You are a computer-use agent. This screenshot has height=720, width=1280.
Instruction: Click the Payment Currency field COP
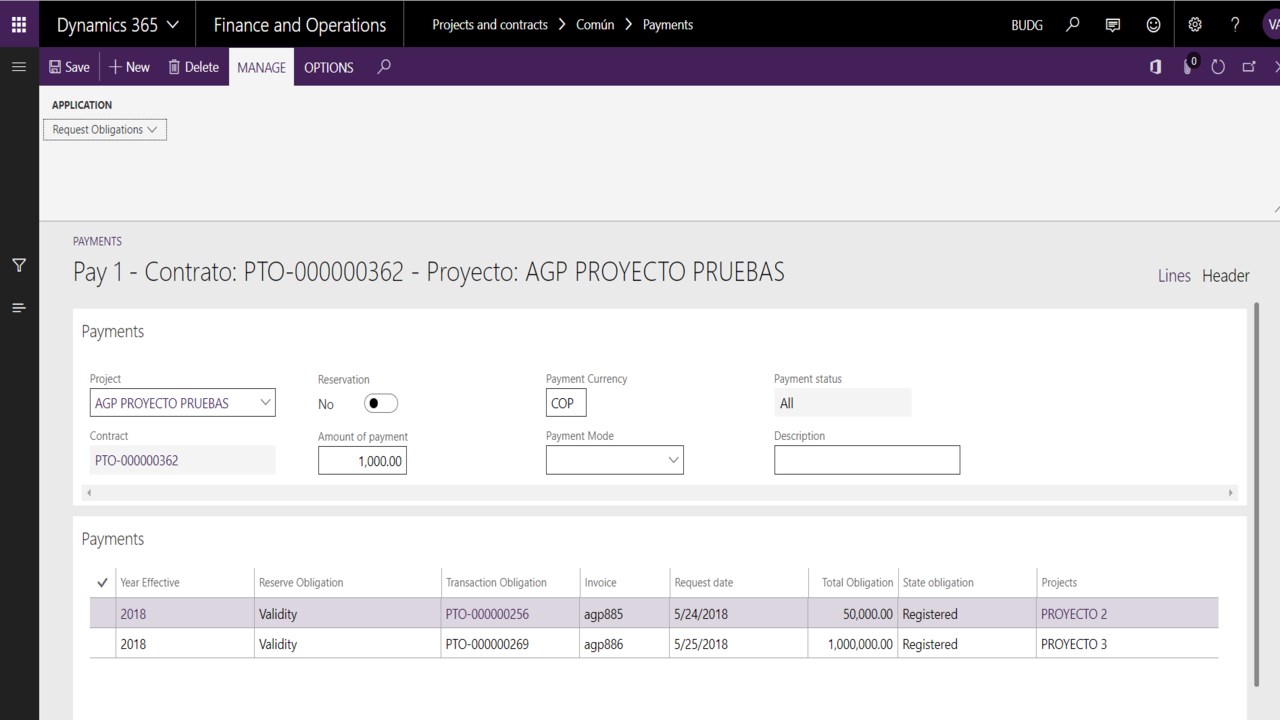tap(566, 403)
